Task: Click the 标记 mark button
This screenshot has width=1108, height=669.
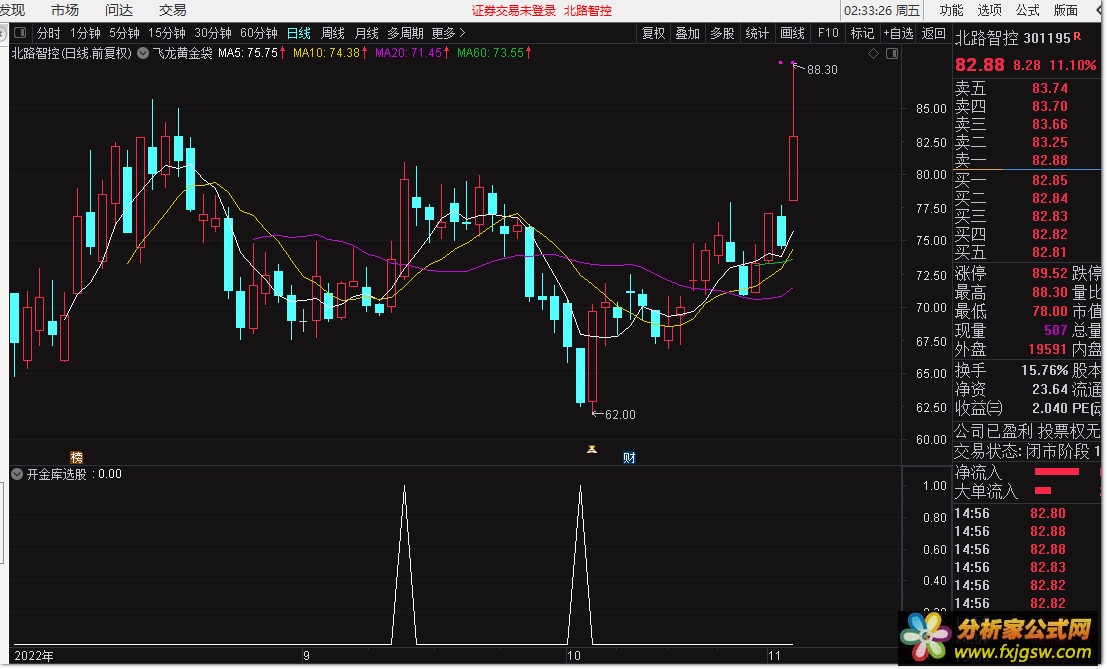Action: tap(862, 33)
